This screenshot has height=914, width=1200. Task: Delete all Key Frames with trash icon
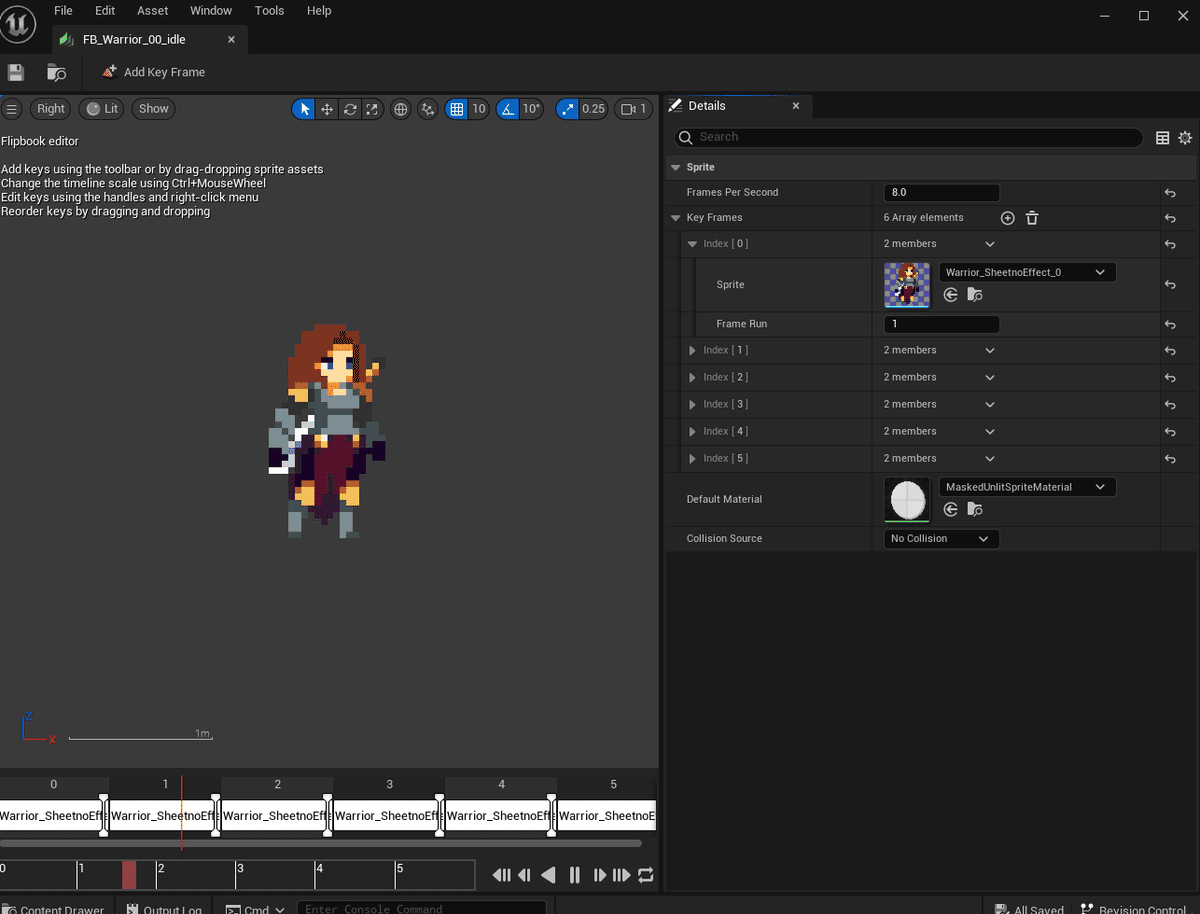(x=1032, y=218)
